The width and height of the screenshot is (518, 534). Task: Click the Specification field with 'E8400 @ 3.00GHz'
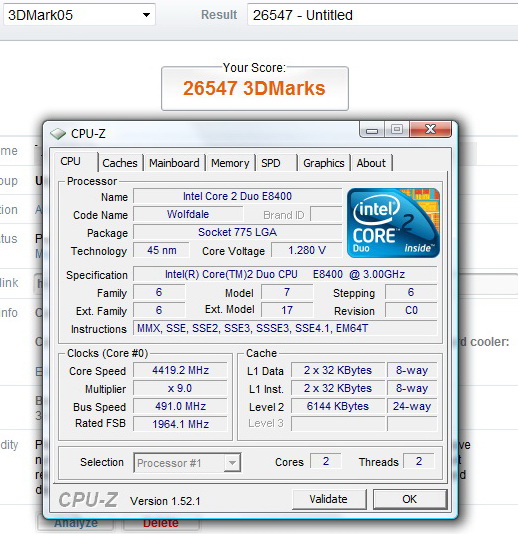285,274
